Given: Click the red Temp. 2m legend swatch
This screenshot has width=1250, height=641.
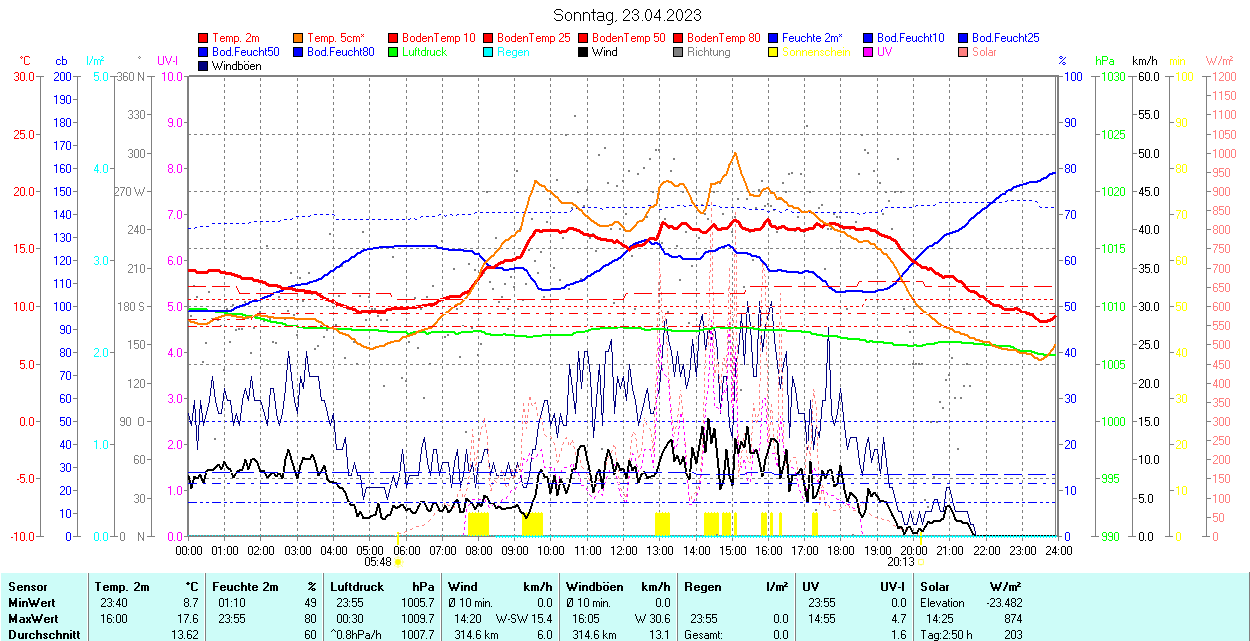Looking at the screenshot, I should point(204,38).
